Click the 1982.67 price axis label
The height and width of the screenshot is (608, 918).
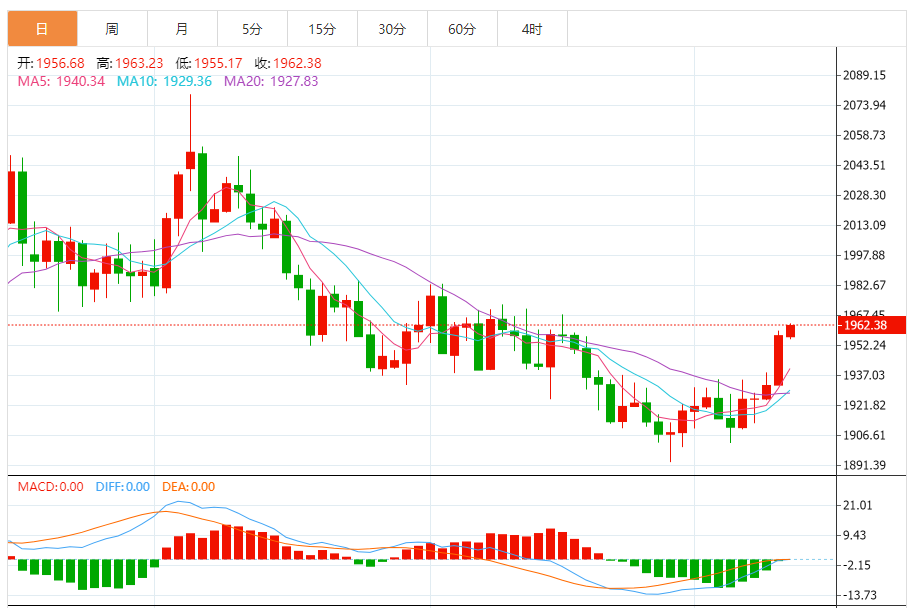point(864,285)
